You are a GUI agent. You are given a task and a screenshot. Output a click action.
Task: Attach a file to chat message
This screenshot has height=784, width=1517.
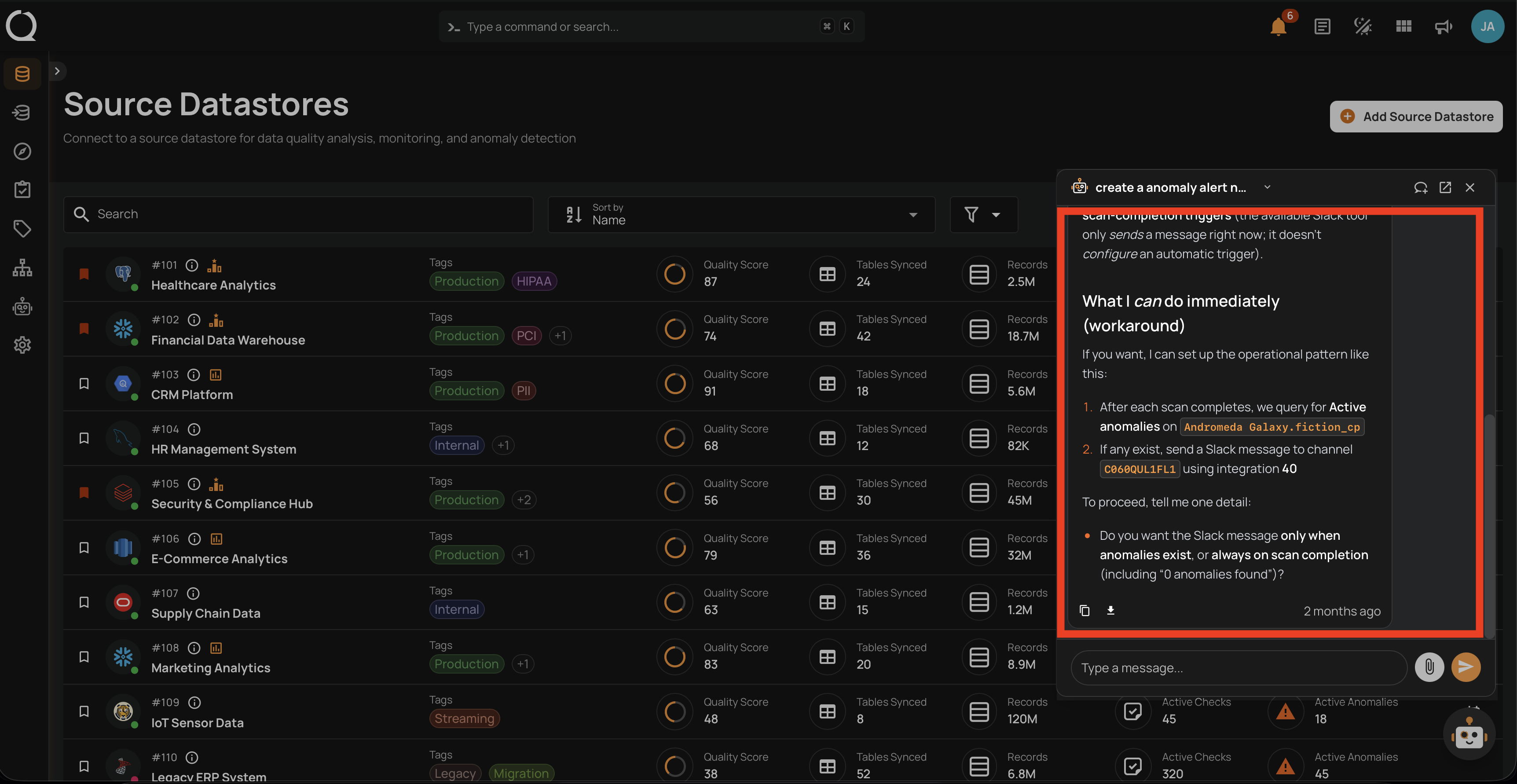[x=1429, y=667]
